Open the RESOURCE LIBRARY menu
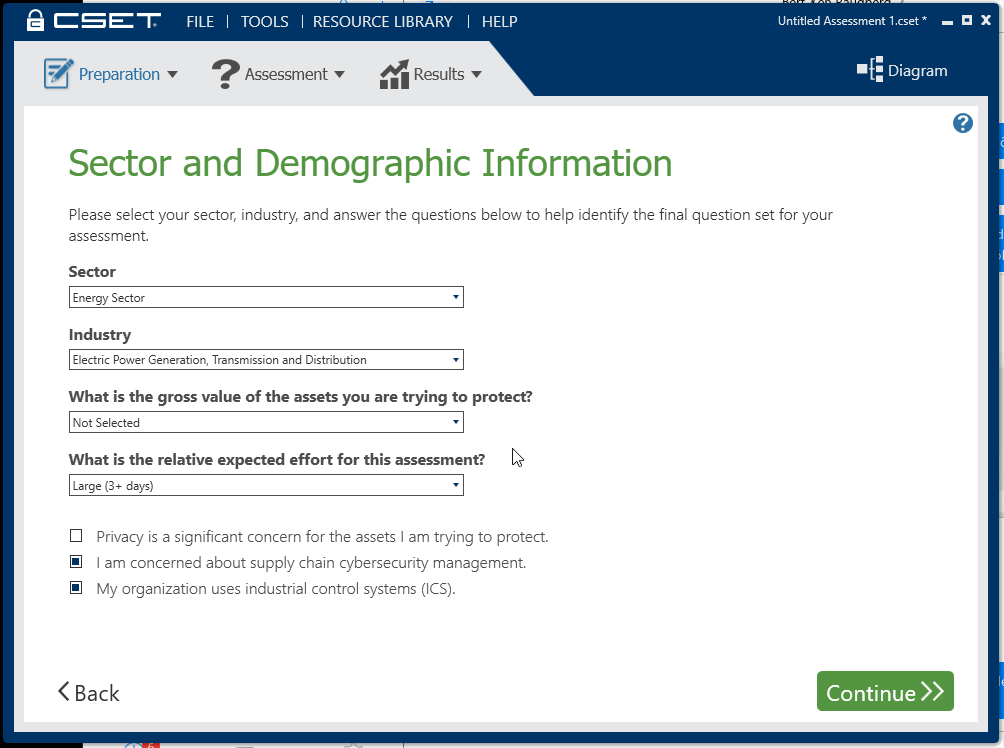Image resolution: width=1004 pixels, height=748 pixels. [x=382, y=21]
